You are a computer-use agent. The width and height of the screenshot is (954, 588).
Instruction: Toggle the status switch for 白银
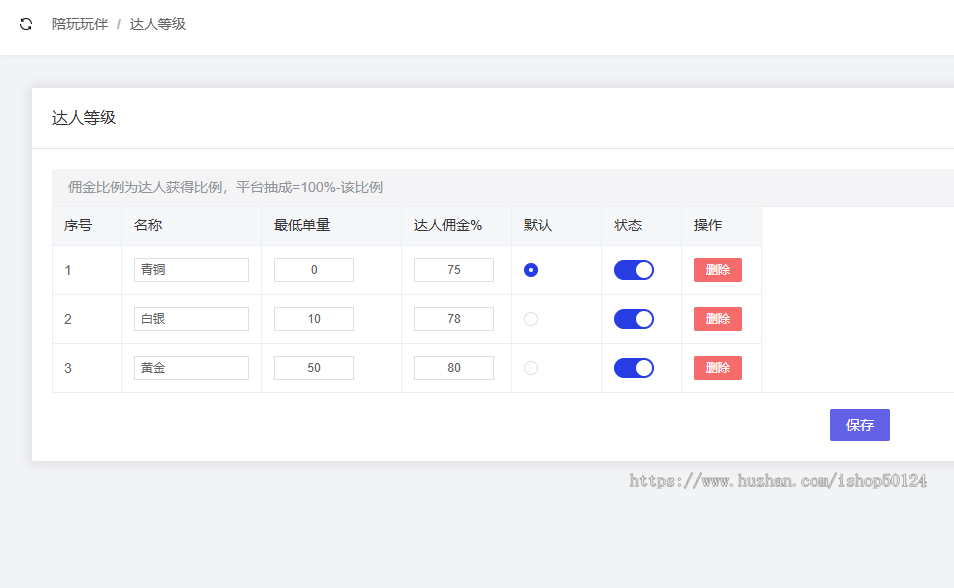point(633,319)
